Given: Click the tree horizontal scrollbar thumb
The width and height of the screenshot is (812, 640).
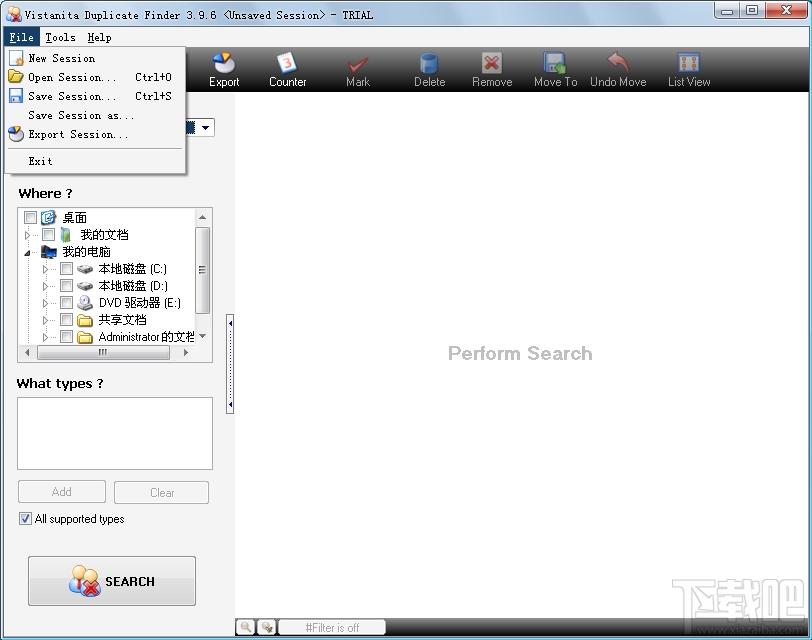Looking at the screenshot, I should (x=103, y=352).
